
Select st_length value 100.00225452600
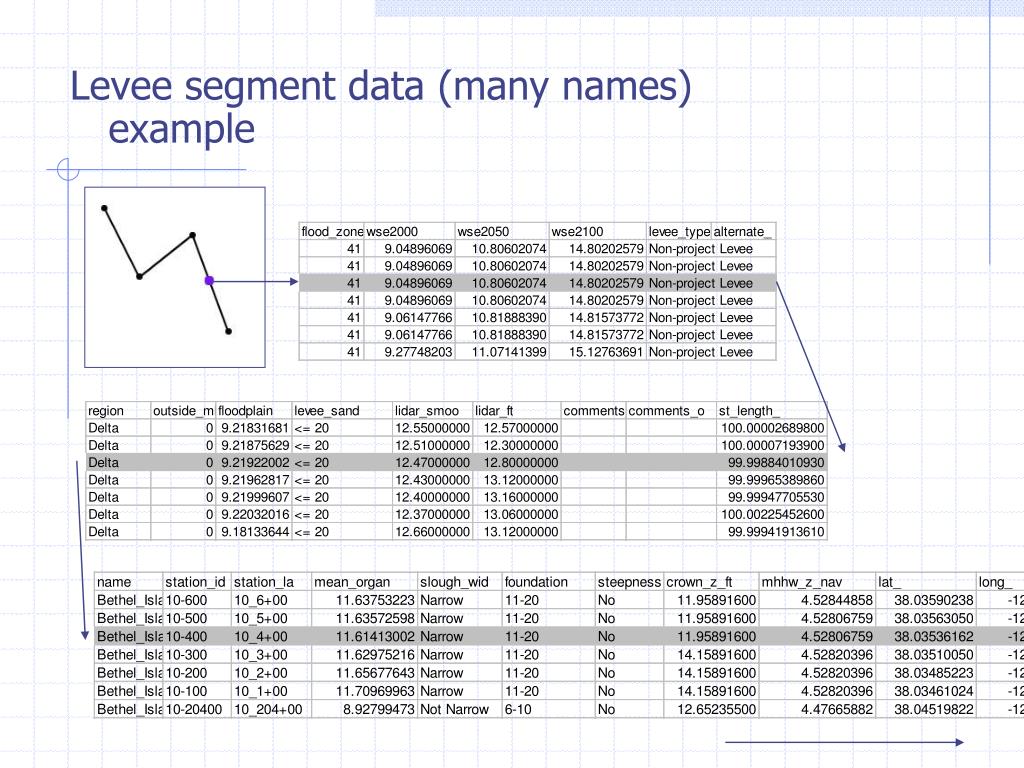point(773,515)
